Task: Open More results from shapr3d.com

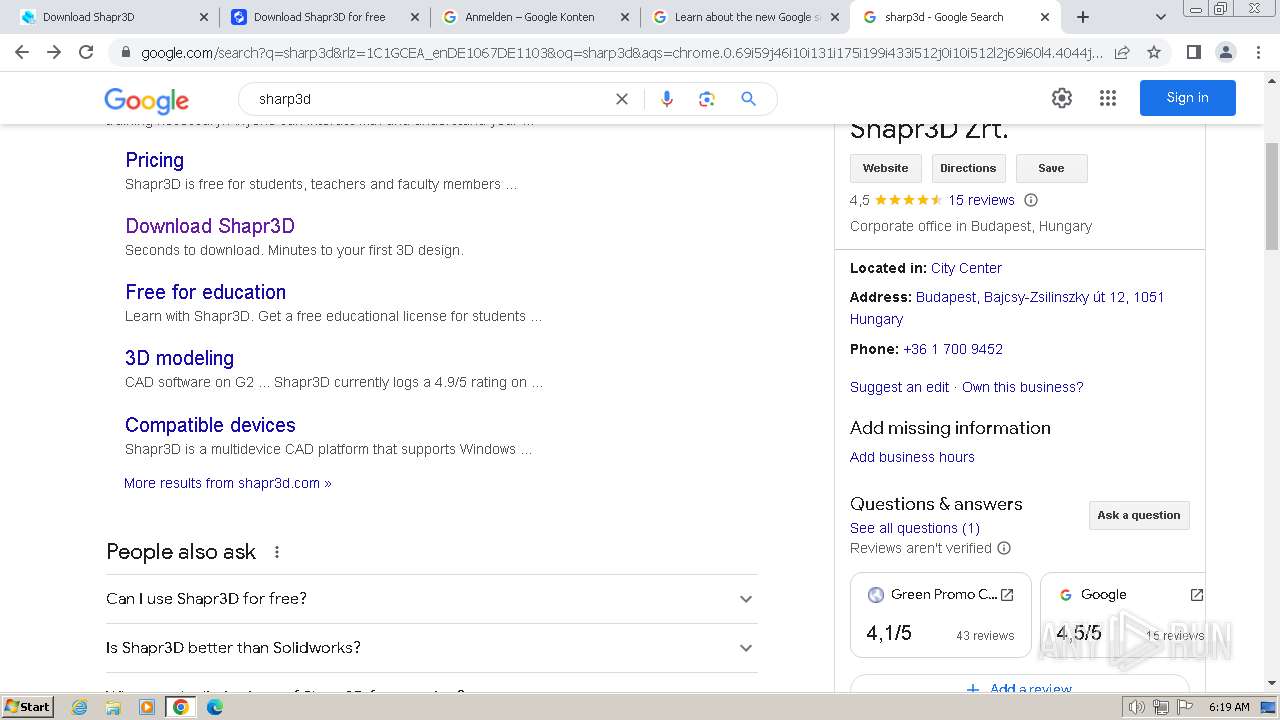Action: [228, 483]
